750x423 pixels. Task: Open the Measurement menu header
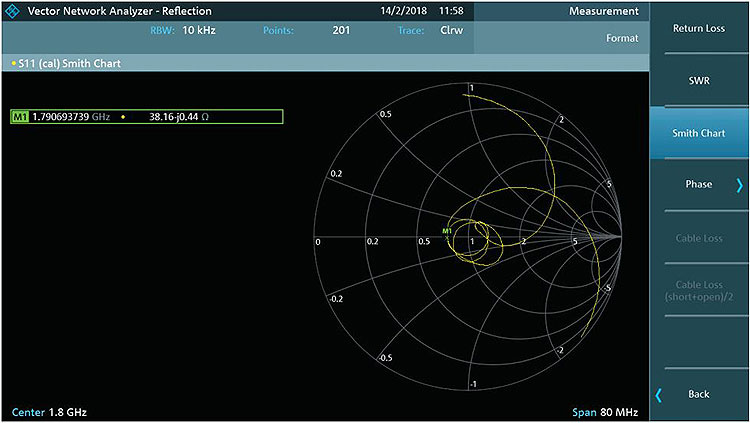603,11
